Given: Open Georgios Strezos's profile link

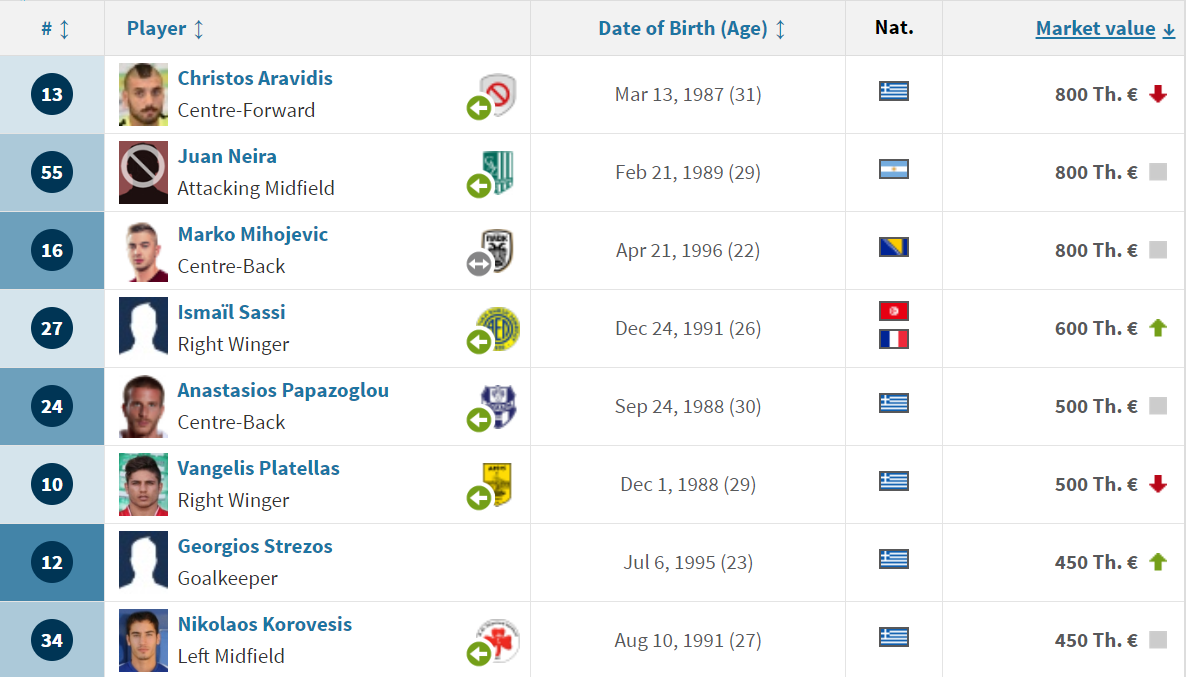Looking at the screenshot, I should (255, 546).
